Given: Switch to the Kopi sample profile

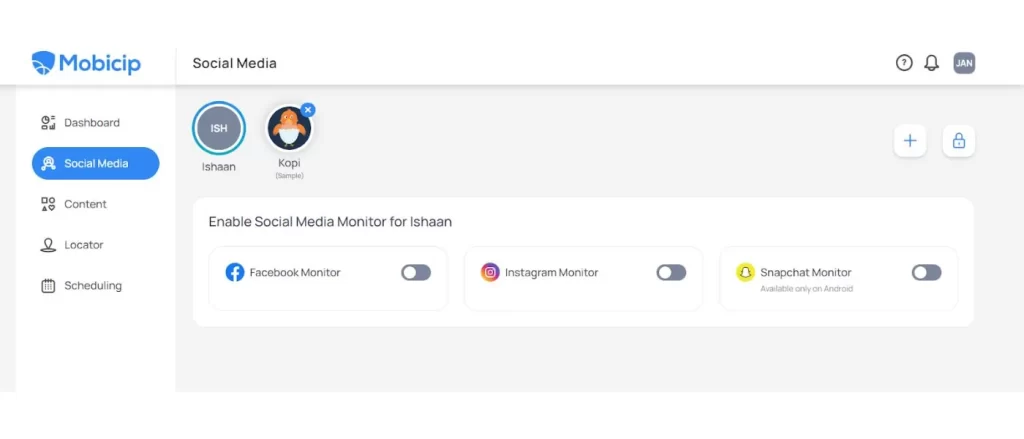Looking at the screenshot, I should [289, 130].
